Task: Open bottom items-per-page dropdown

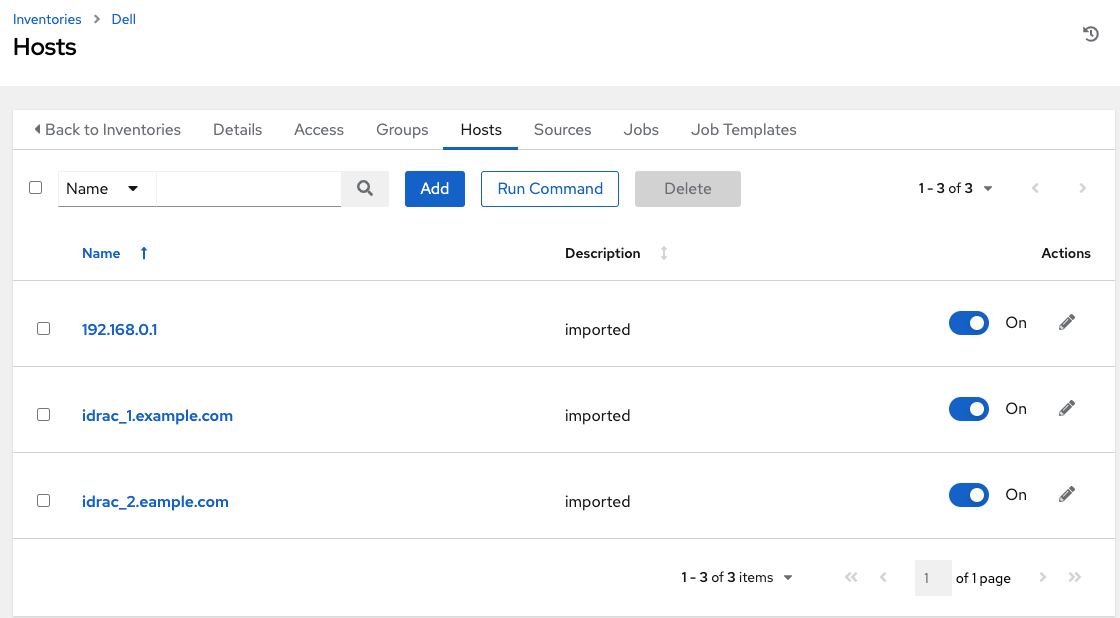Action: [738, 577]
